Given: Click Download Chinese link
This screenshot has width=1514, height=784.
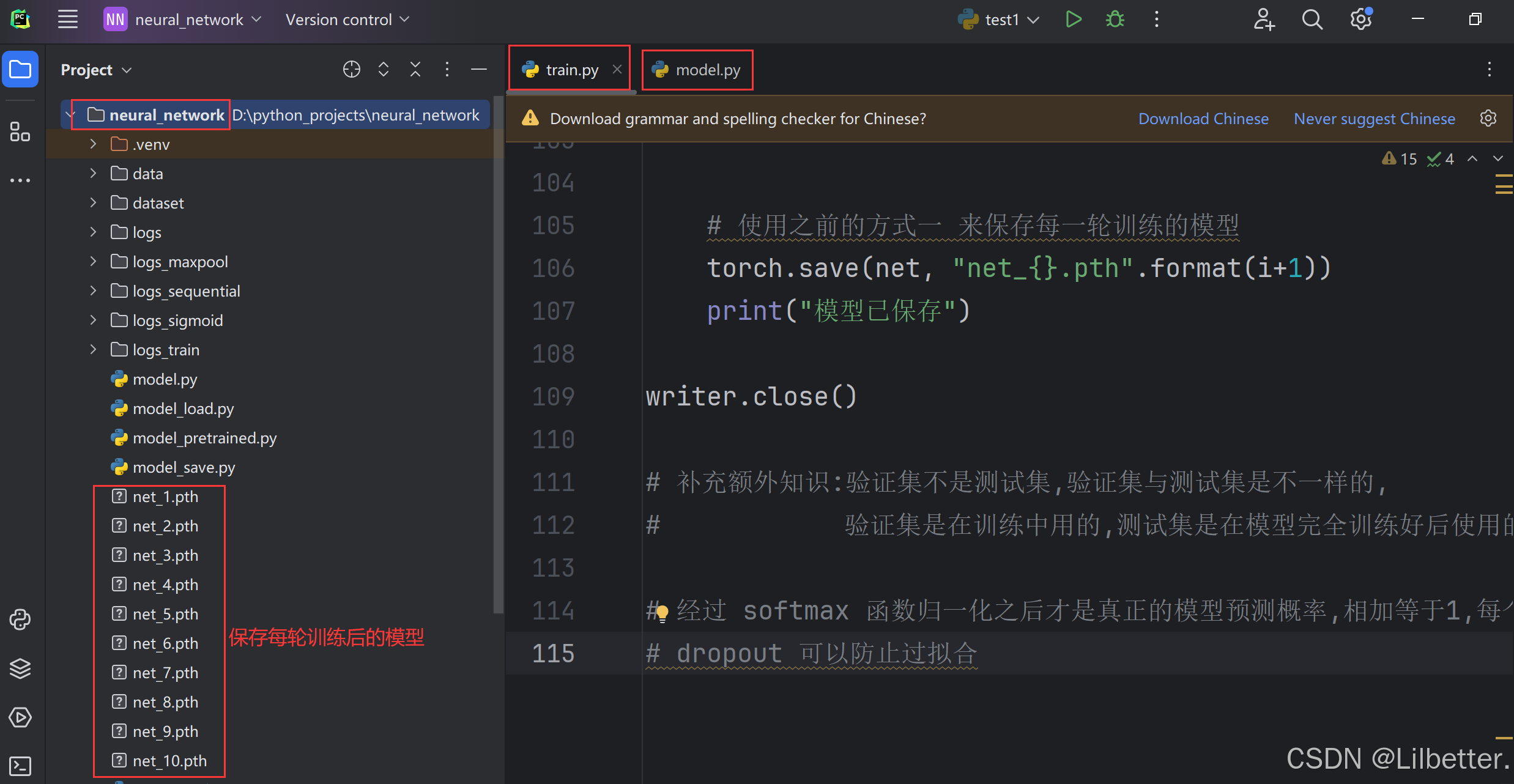Looking at the screenshot, I should click(x=1203, y=119).
